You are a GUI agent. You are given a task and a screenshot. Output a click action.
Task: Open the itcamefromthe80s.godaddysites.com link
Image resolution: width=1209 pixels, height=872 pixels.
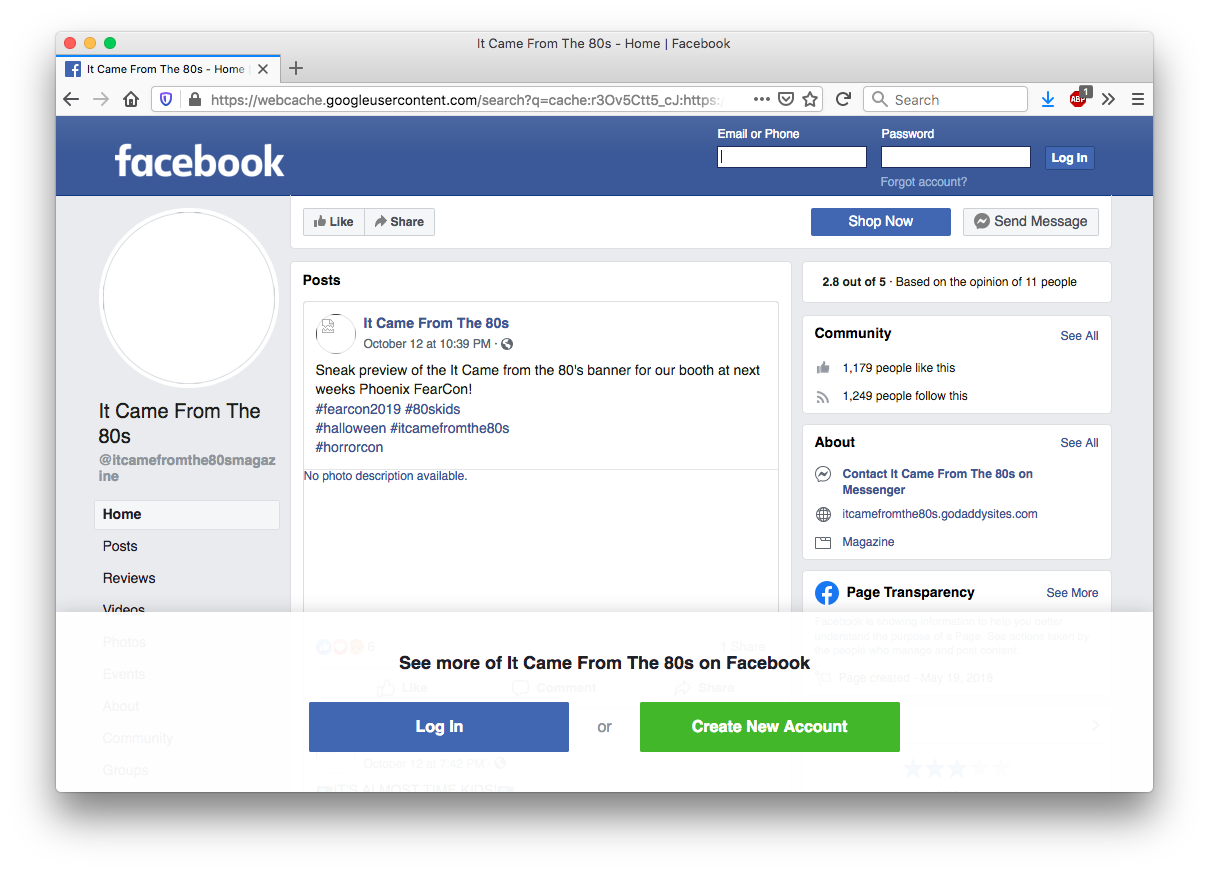(940, 514)
